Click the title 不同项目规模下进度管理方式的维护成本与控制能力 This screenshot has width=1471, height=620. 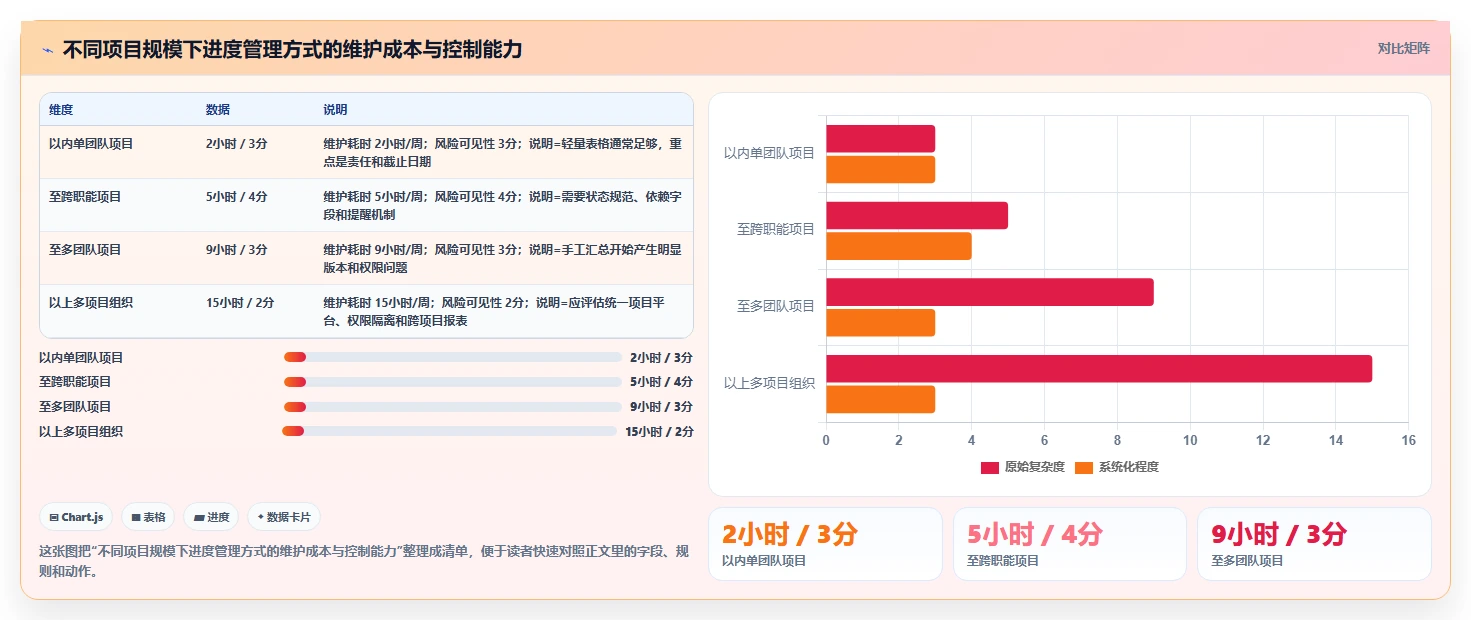292,49
